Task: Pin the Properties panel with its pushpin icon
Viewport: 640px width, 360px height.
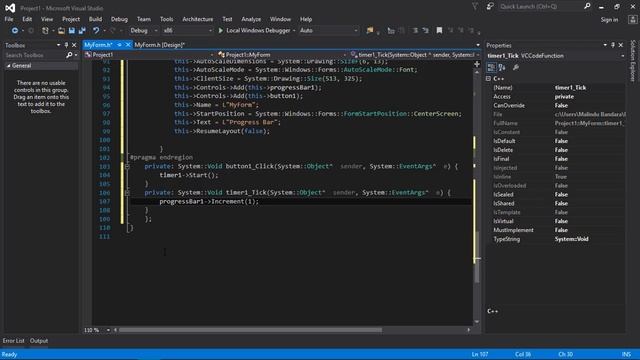Action: 613,45
